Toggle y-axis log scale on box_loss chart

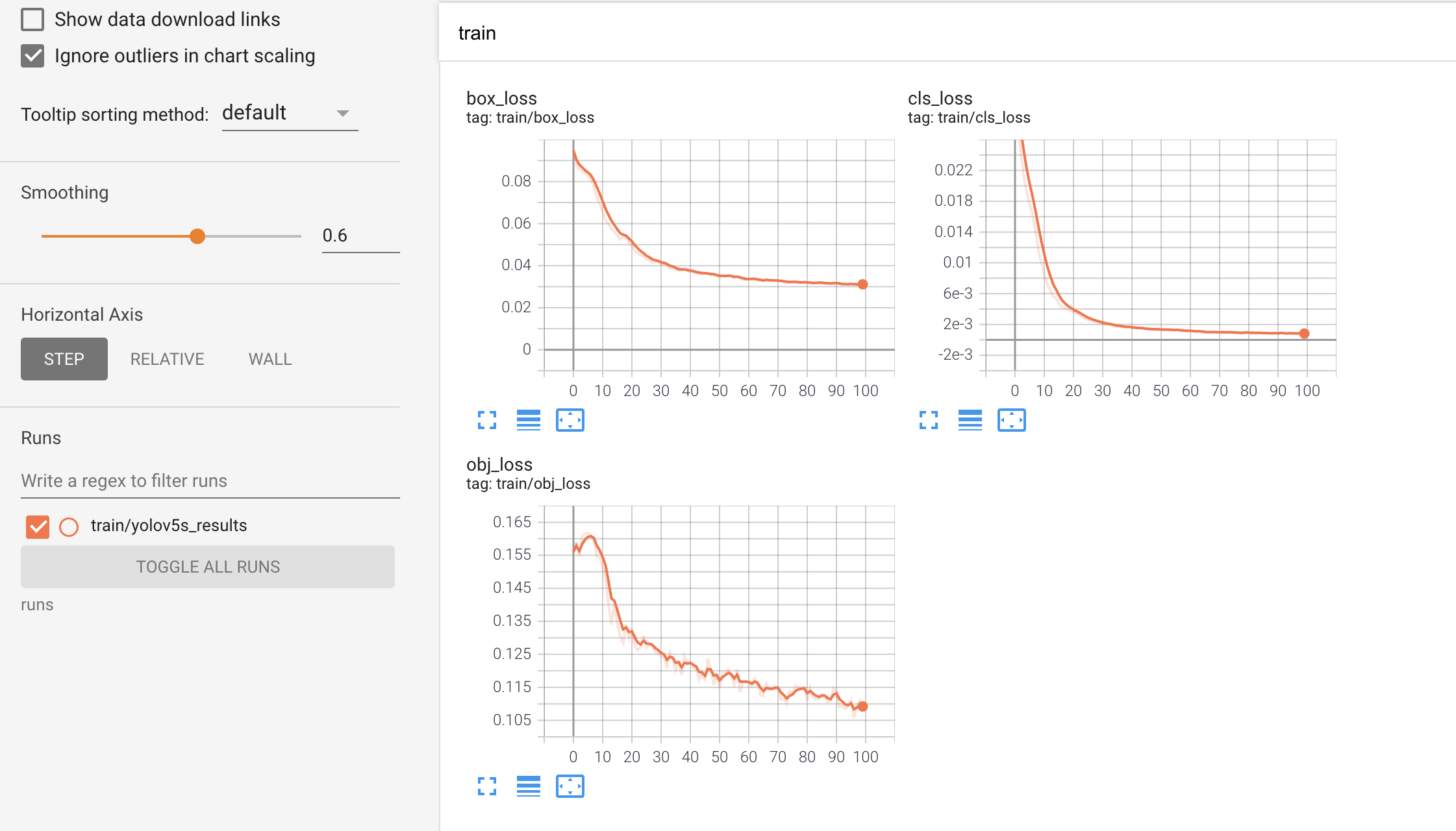(x=528, y=421)
